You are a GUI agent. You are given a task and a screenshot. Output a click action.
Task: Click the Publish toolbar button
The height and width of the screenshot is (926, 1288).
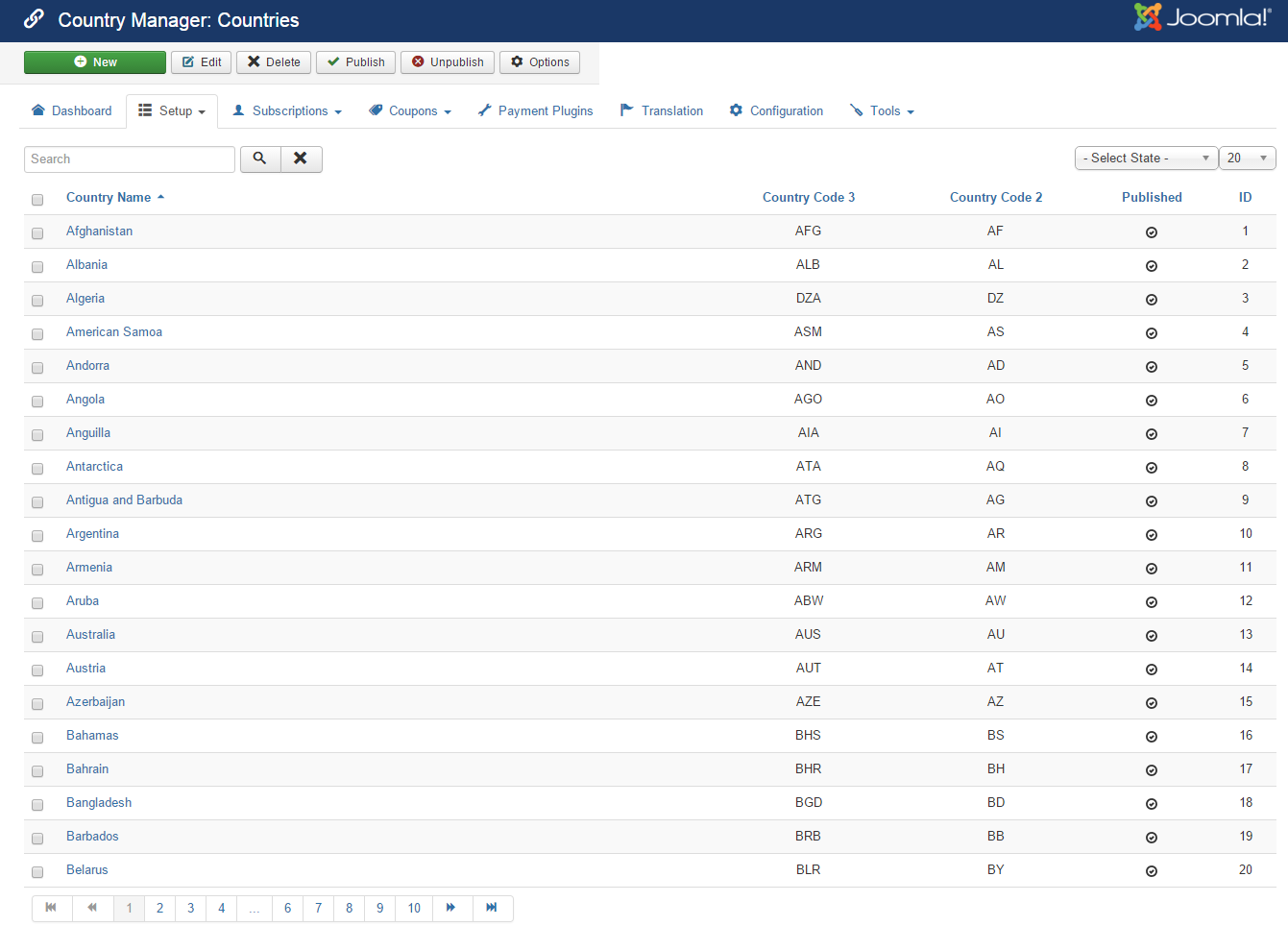tap(355, 62)
